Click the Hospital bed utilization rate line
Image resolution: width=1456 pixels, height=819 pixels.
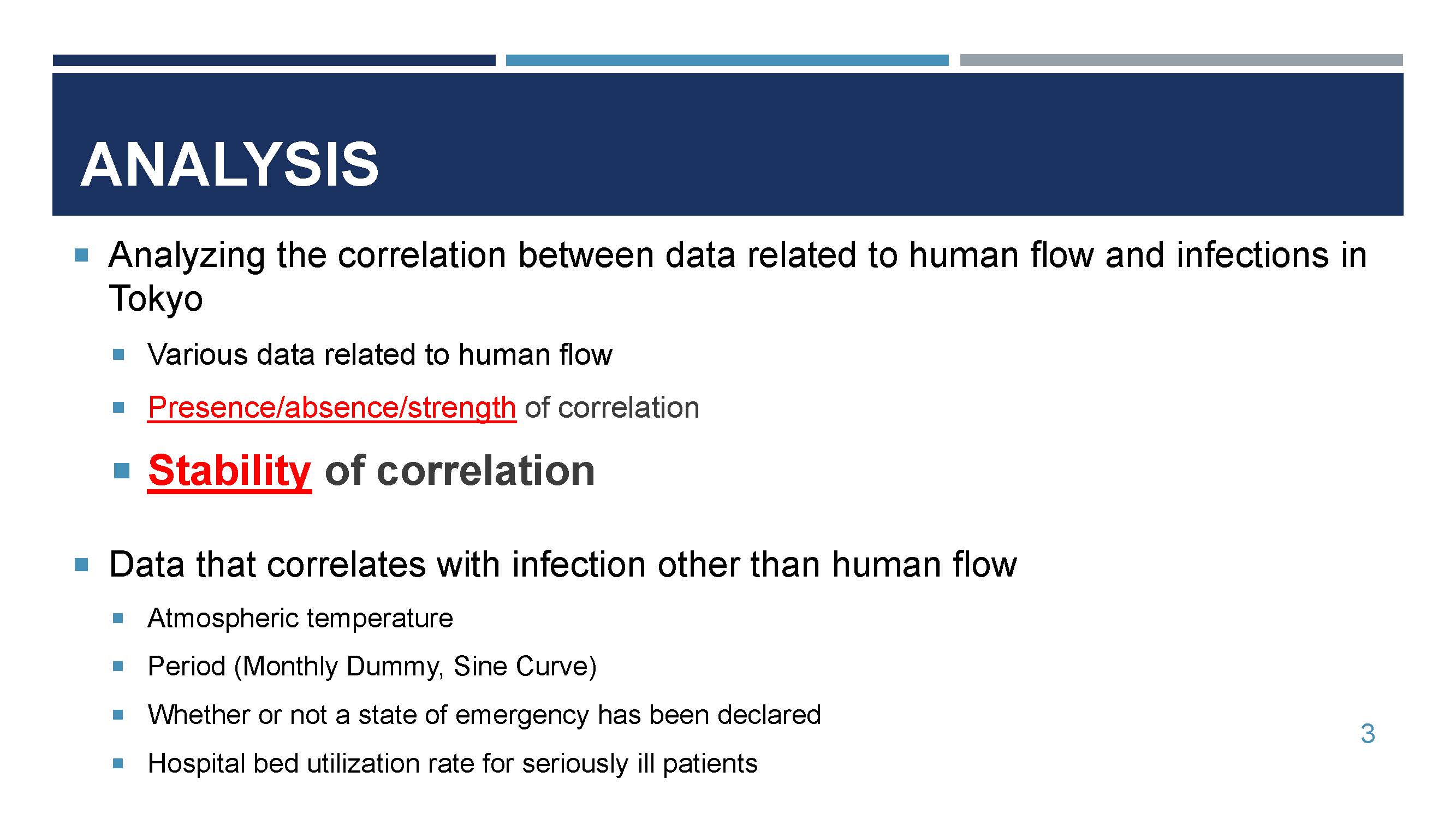tap(452, 764)
